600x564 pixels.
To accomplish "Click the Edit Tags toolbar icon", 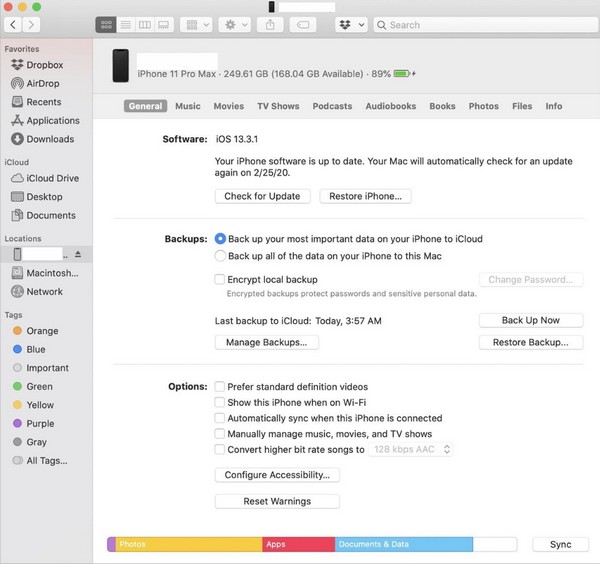I will [303, 25].
